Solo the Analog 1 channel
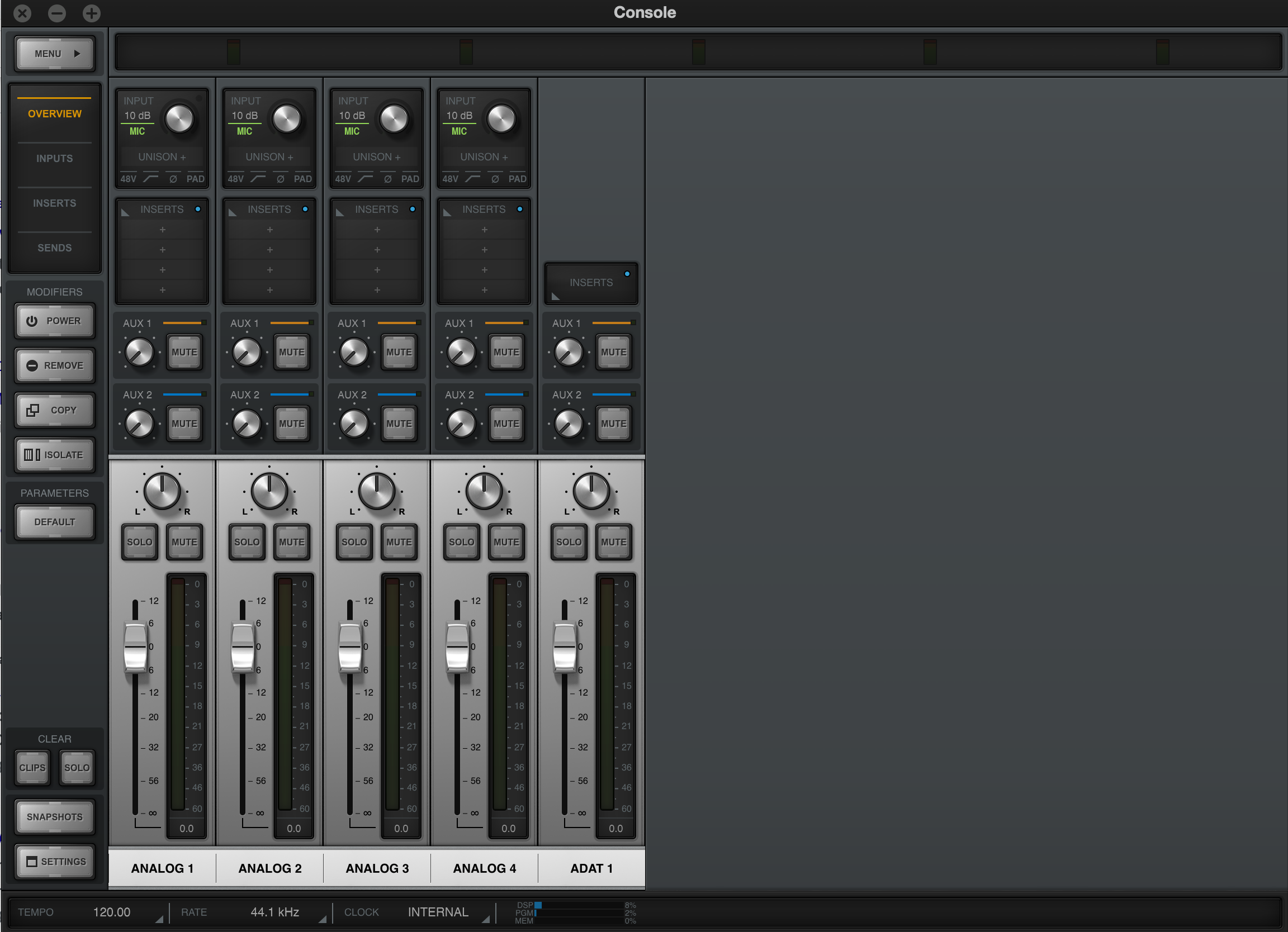Screen dimensions: 1288x932 tap(139, 542)
